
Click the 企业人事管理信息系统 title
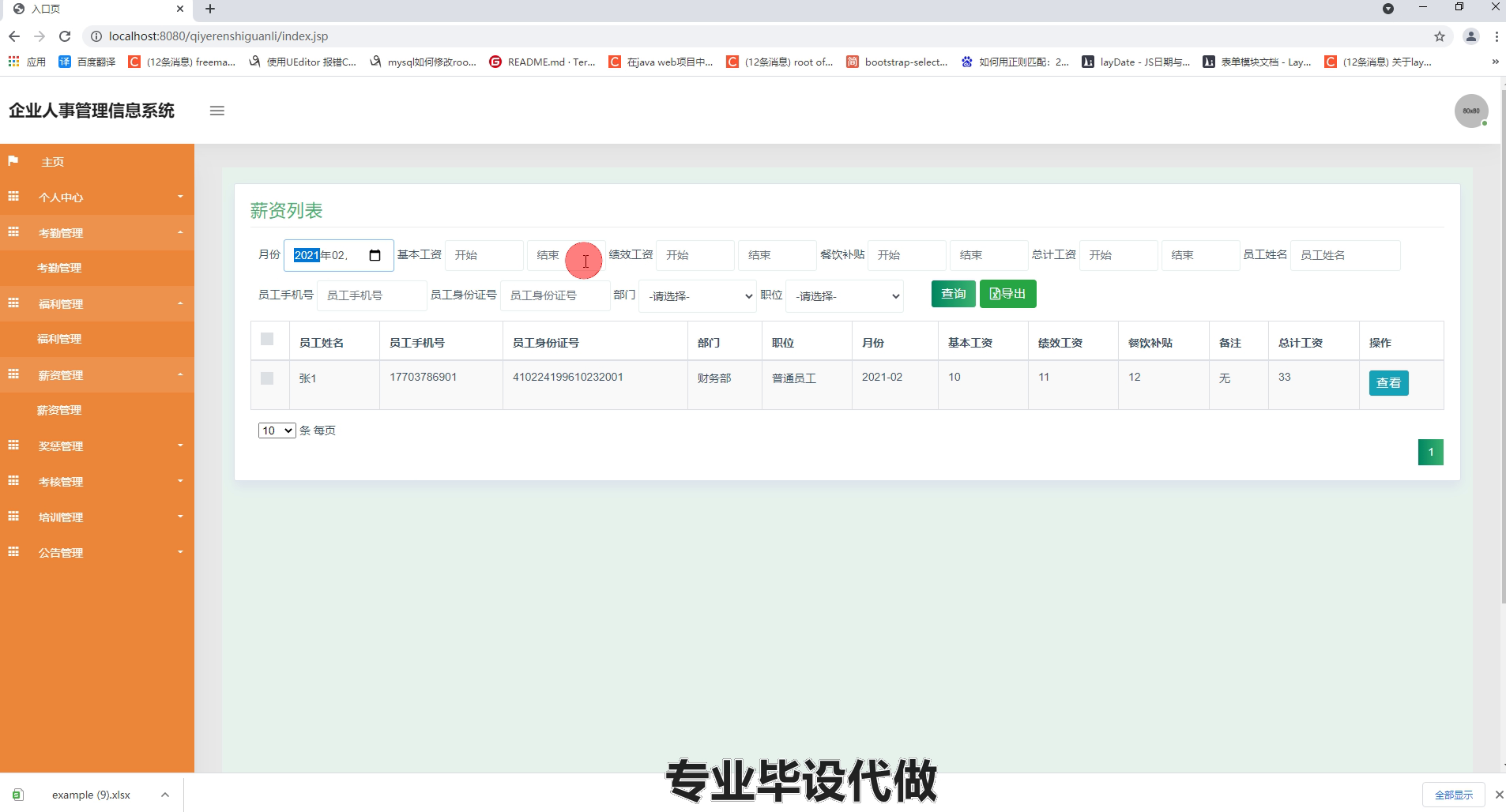(92, 111)
